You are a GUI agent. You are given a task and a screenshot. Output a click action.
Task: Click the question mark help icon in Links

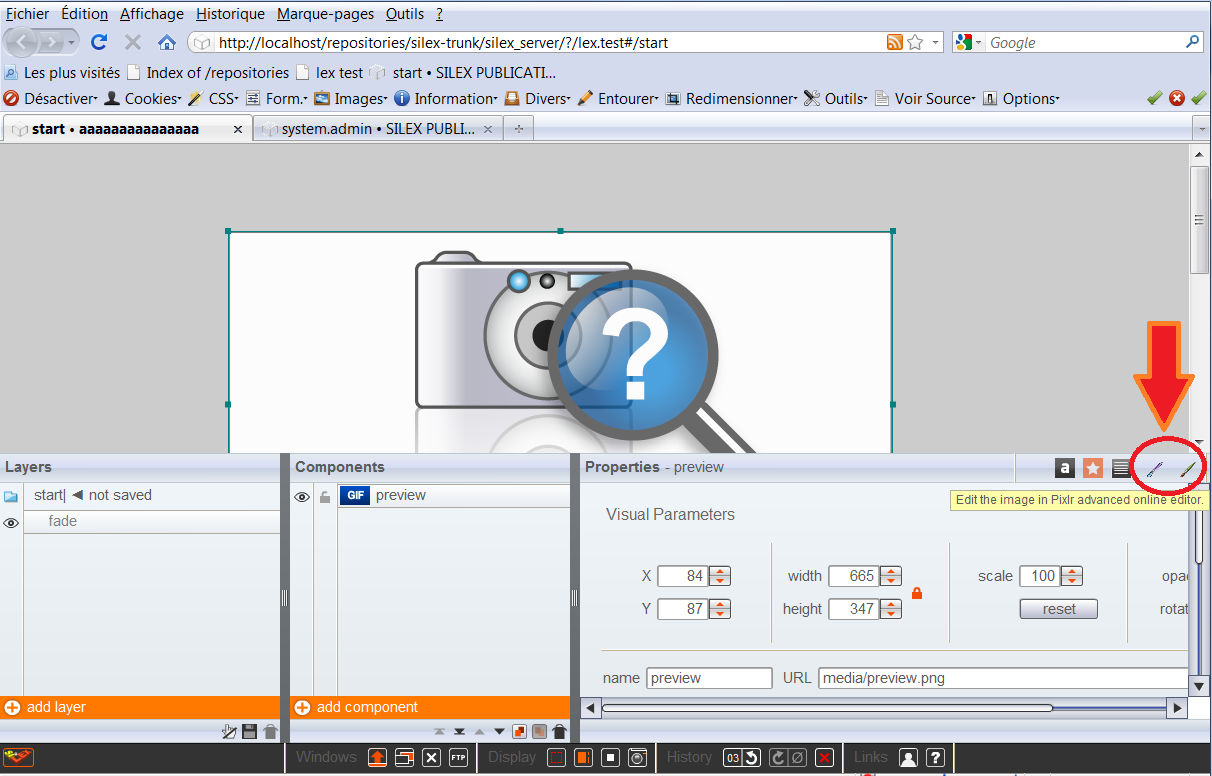tap(935, 757)
